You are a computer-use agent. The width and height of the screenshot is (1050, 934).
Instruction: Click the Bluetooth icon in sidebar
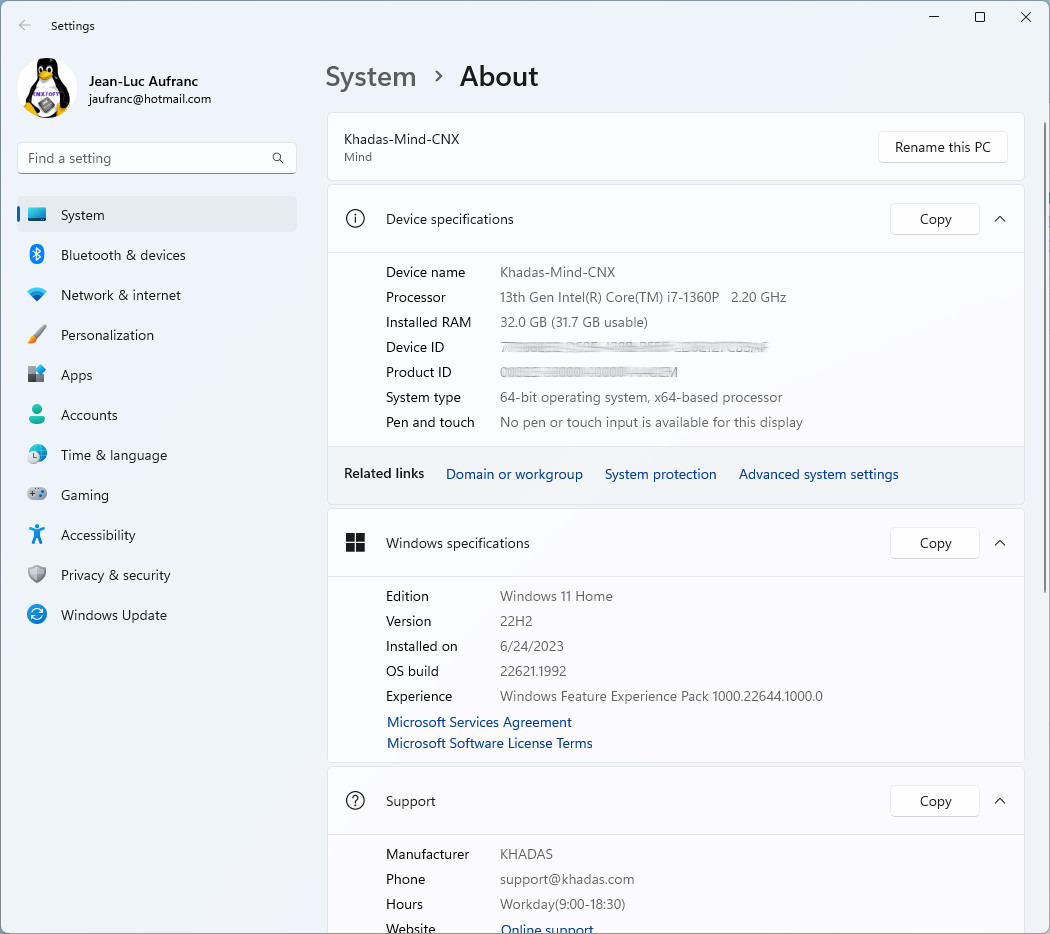[x=37, y=254]
